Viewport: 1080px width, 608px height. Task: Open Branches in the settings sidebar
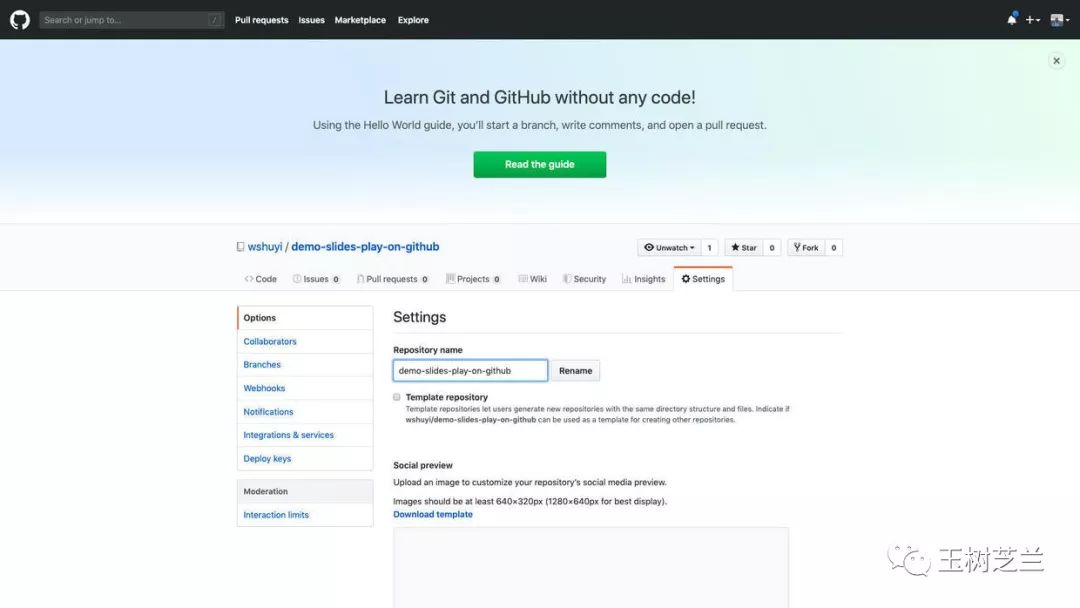click(x=305, y=365)
